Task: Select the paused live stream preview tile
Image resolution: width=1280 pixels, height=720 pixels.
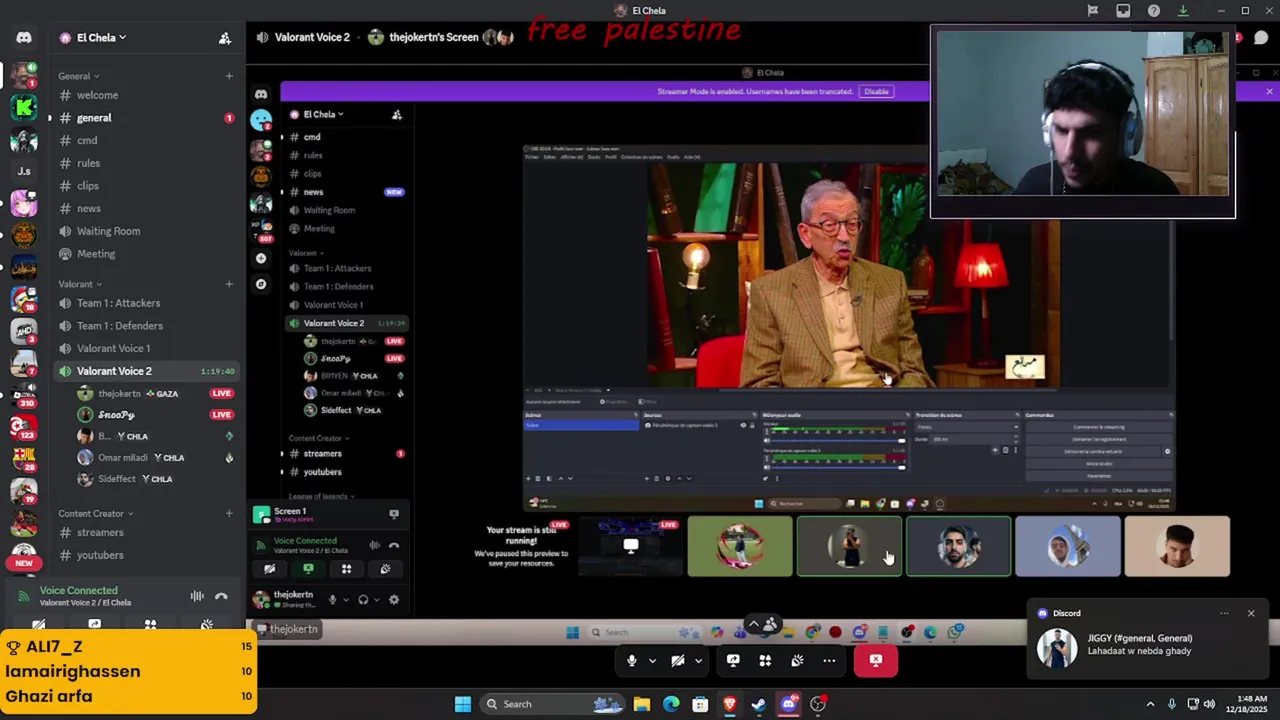Action: pyautogui.click(x=630, y=546)
